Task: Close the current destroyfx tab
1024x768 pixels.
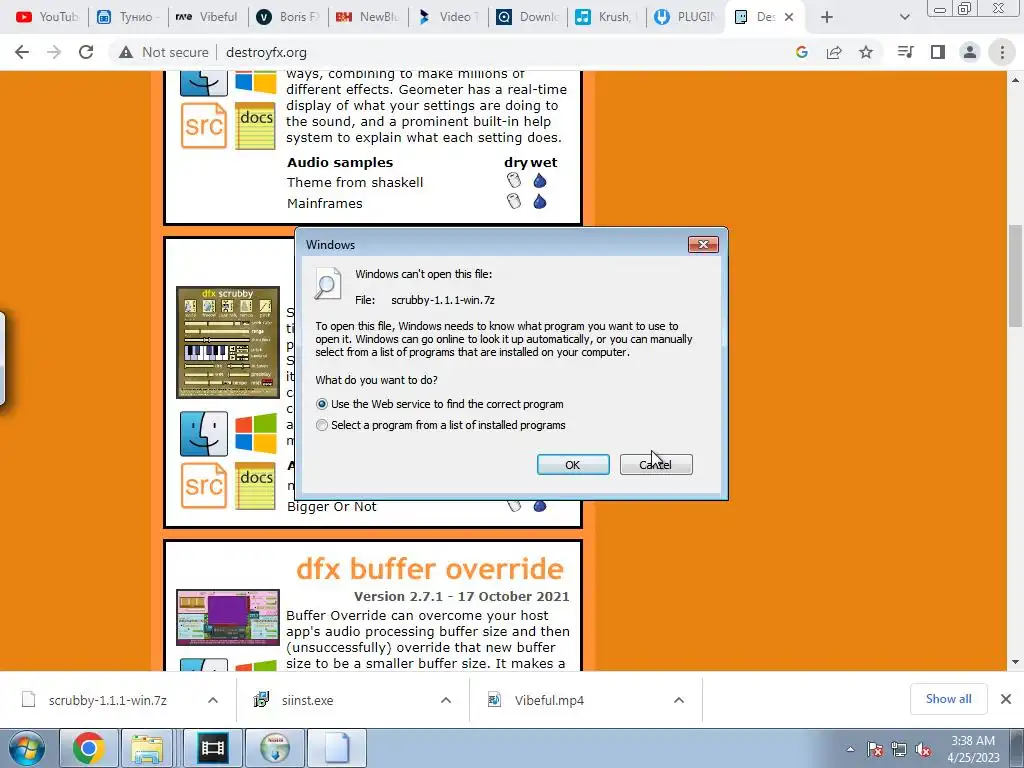Action: [x=789, y=17]
